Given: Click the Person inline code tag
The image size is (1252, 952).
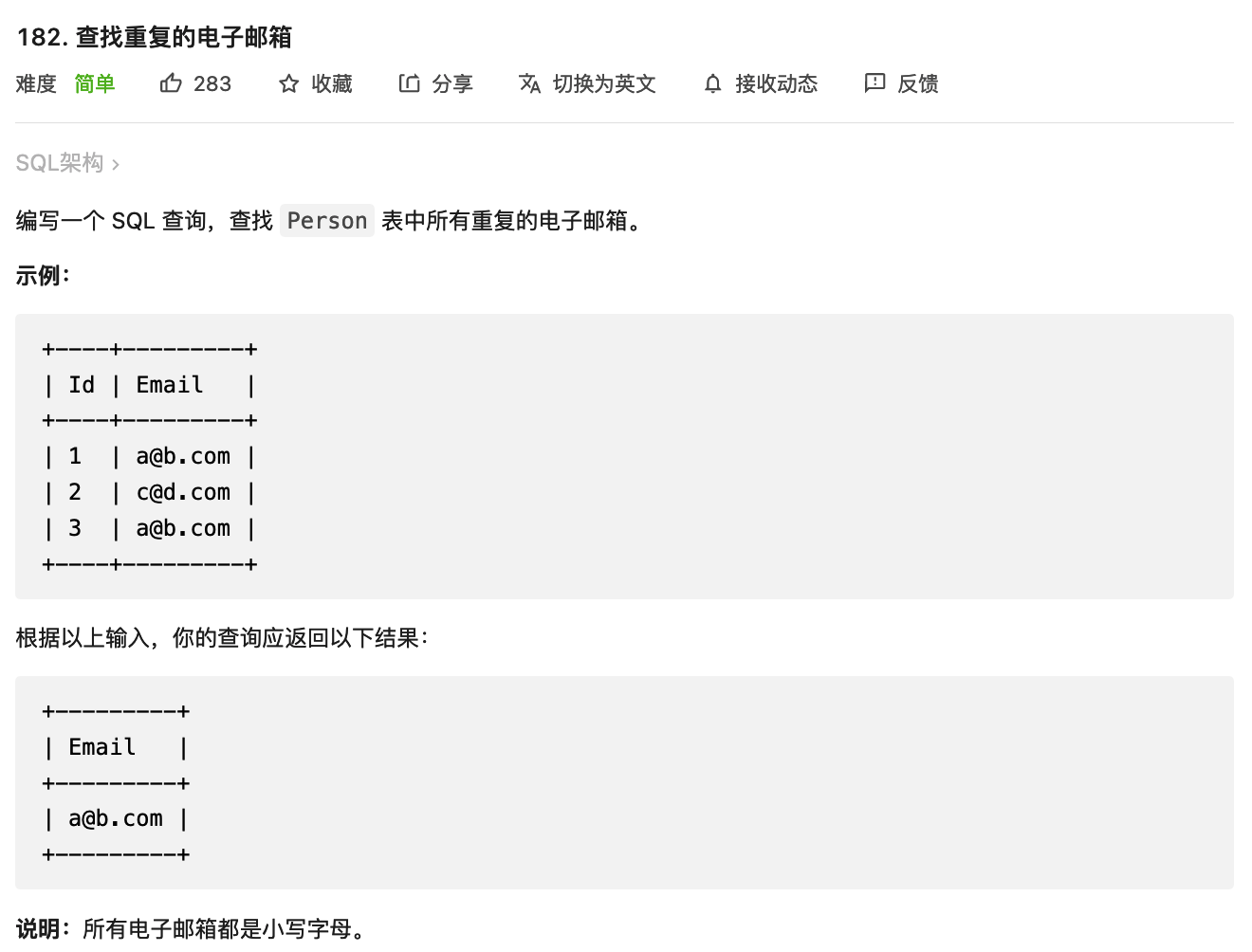Looking at the screenshot, I should pos(327,221).
